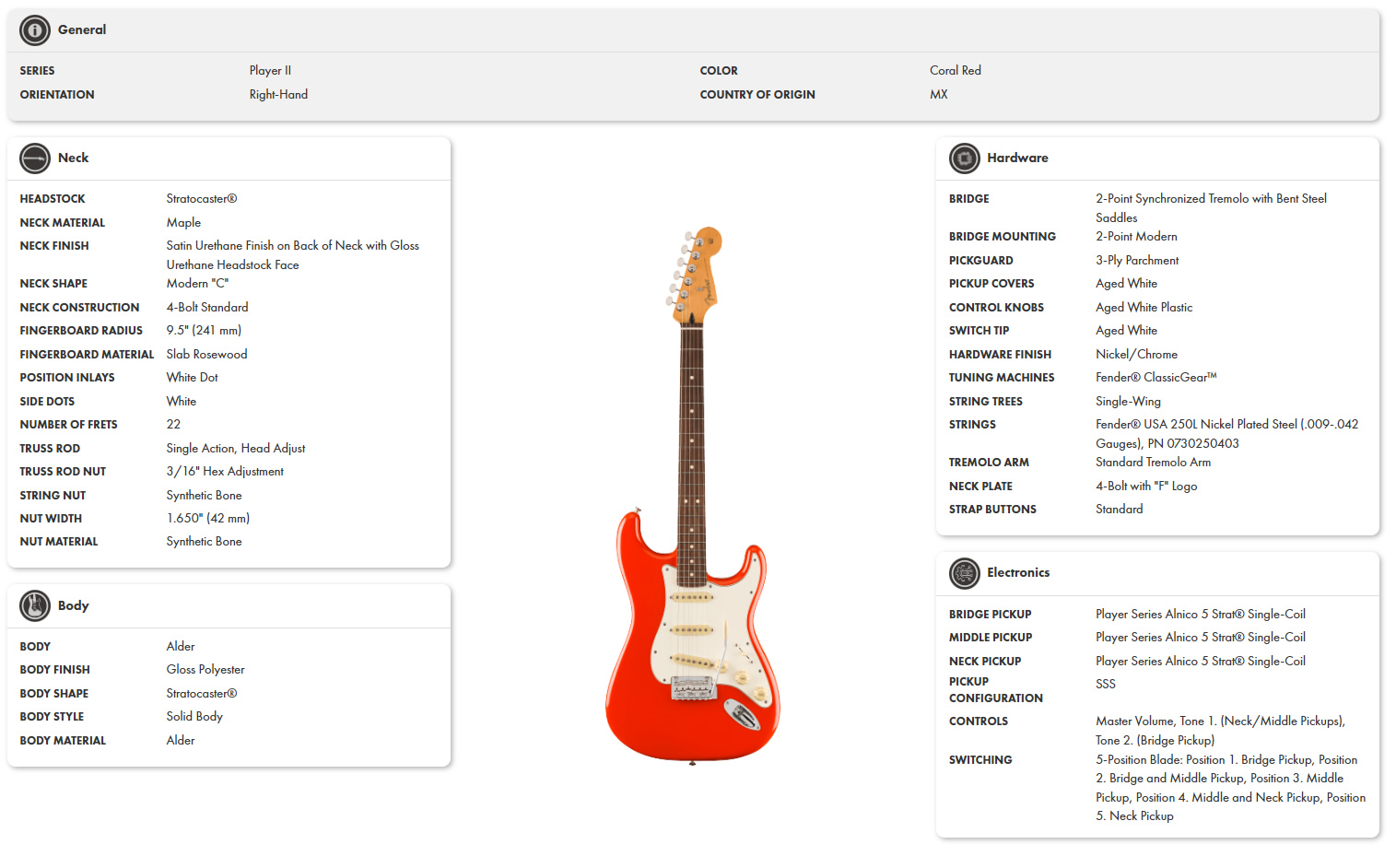Click string trees value 'Single-Wing'

pos(1128,401)
